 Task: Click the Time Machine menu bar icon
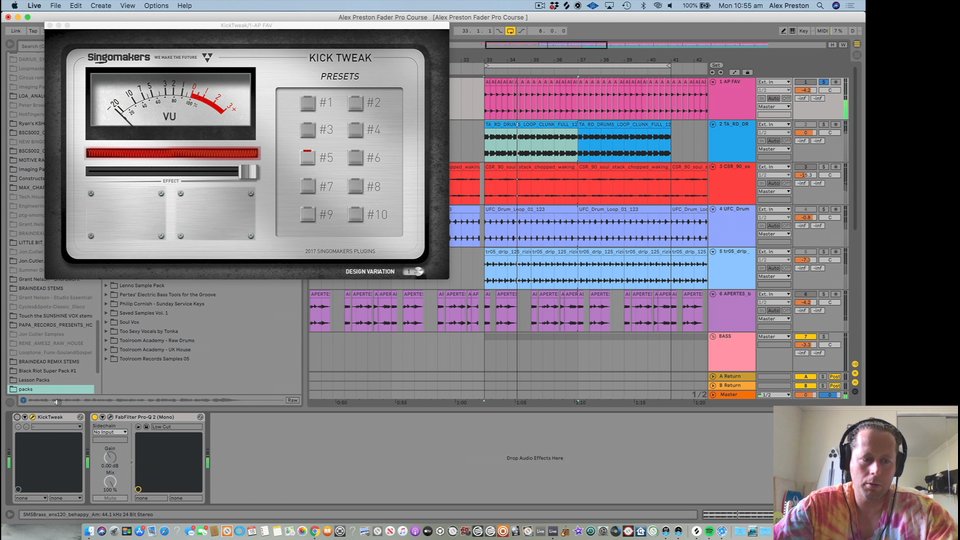(626, 6)
